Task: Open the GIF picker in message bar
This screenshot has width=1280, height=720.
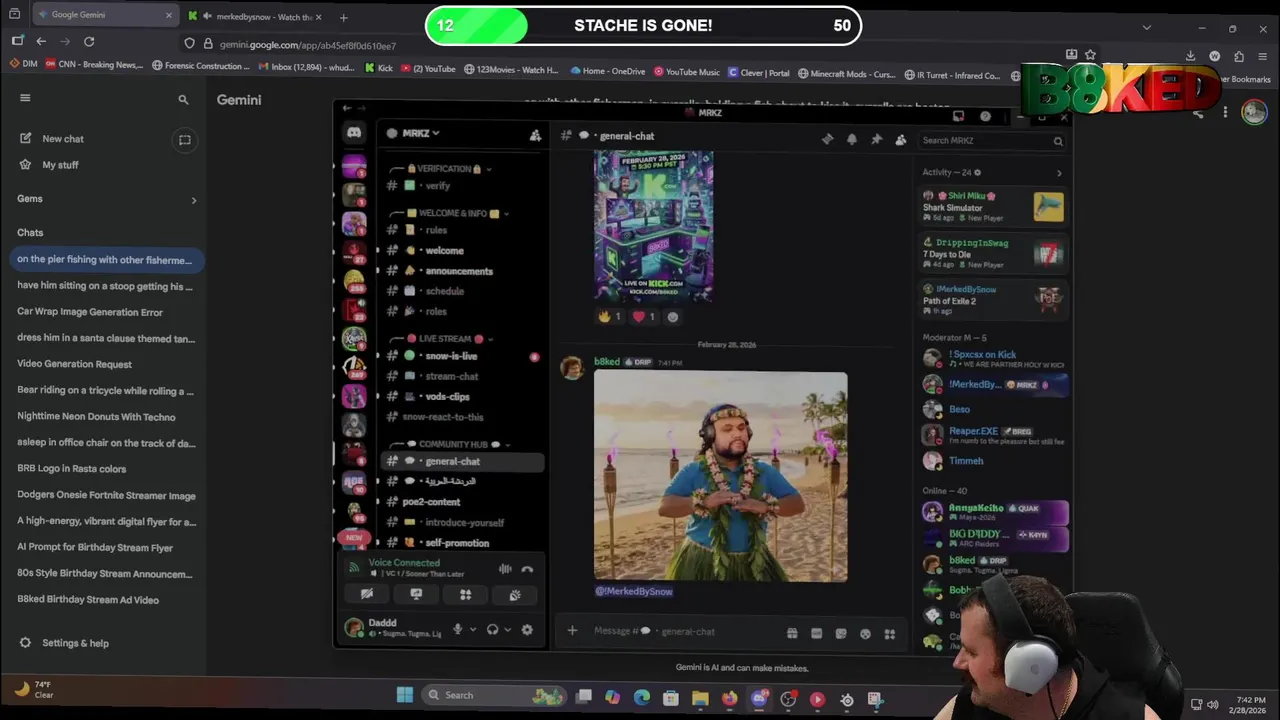Action: 816,633
